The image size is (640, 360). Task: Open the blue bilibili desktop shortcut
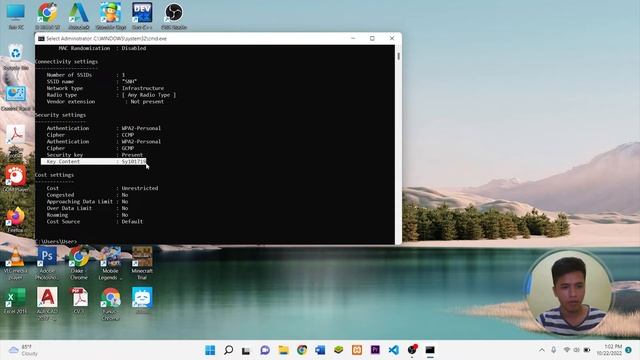[x=142, y=301]
